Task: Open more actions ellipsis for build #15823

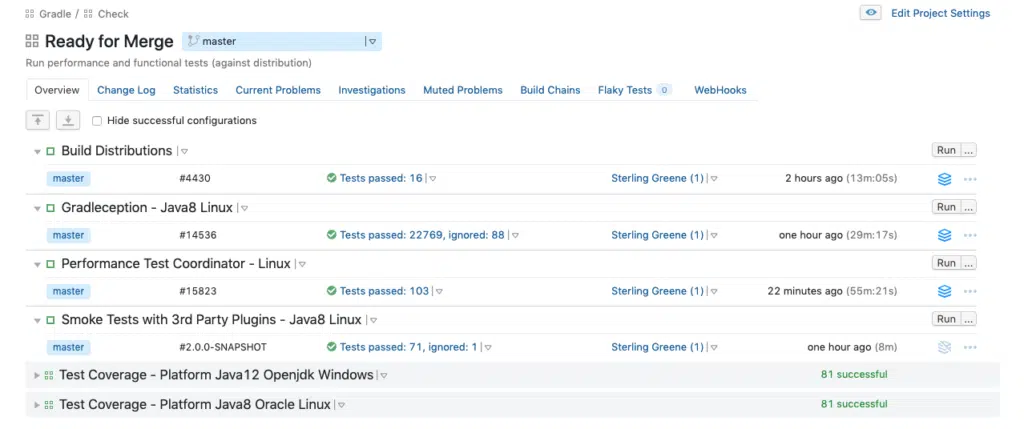Action: (969, 291)
